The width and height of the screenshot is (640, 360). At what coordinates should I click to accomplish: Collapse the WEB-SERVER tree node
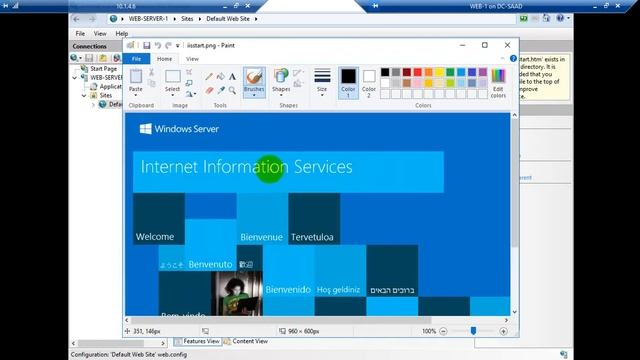75,78
